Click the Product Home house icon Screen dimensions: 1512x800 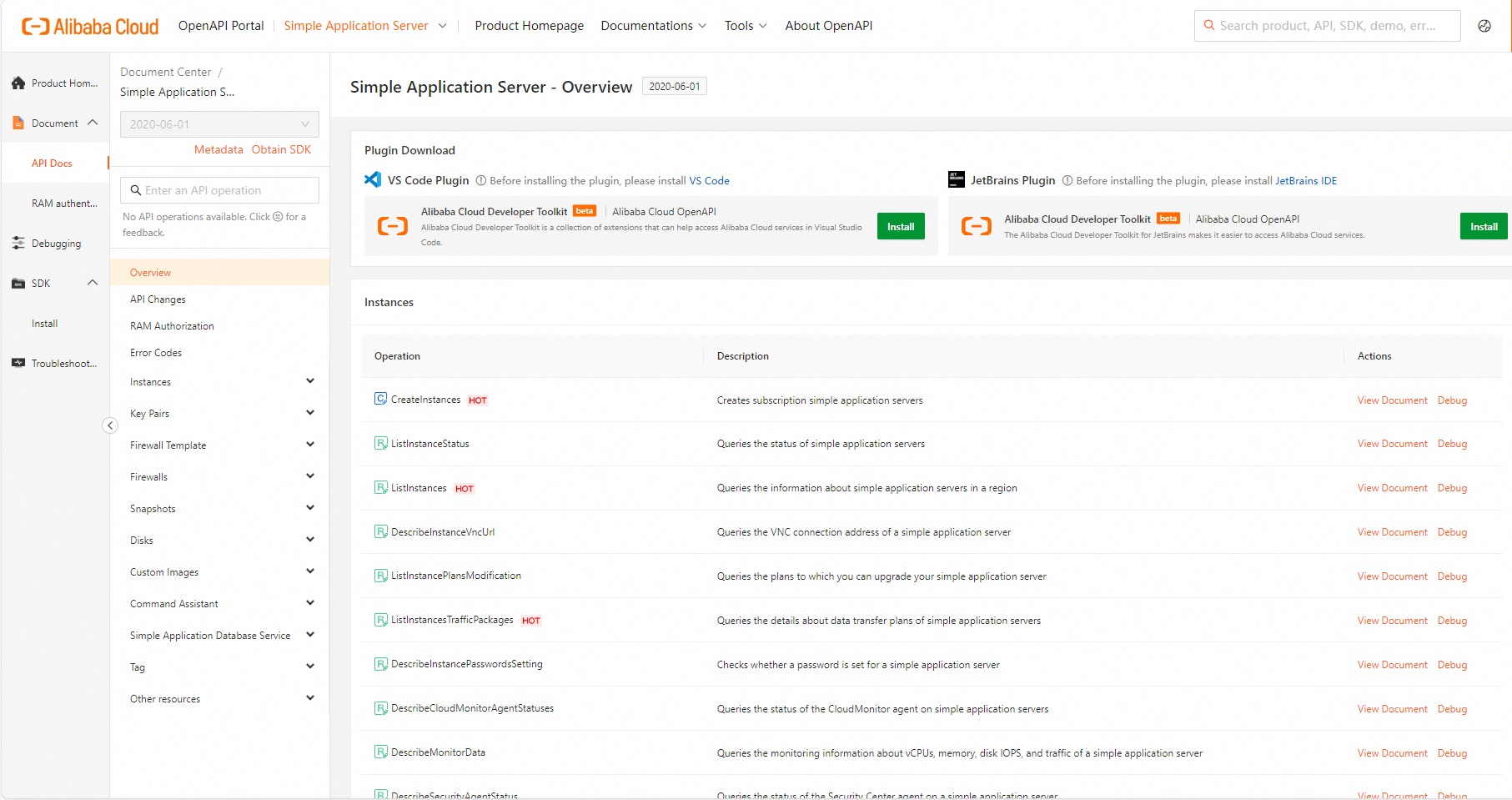[18, 83]
